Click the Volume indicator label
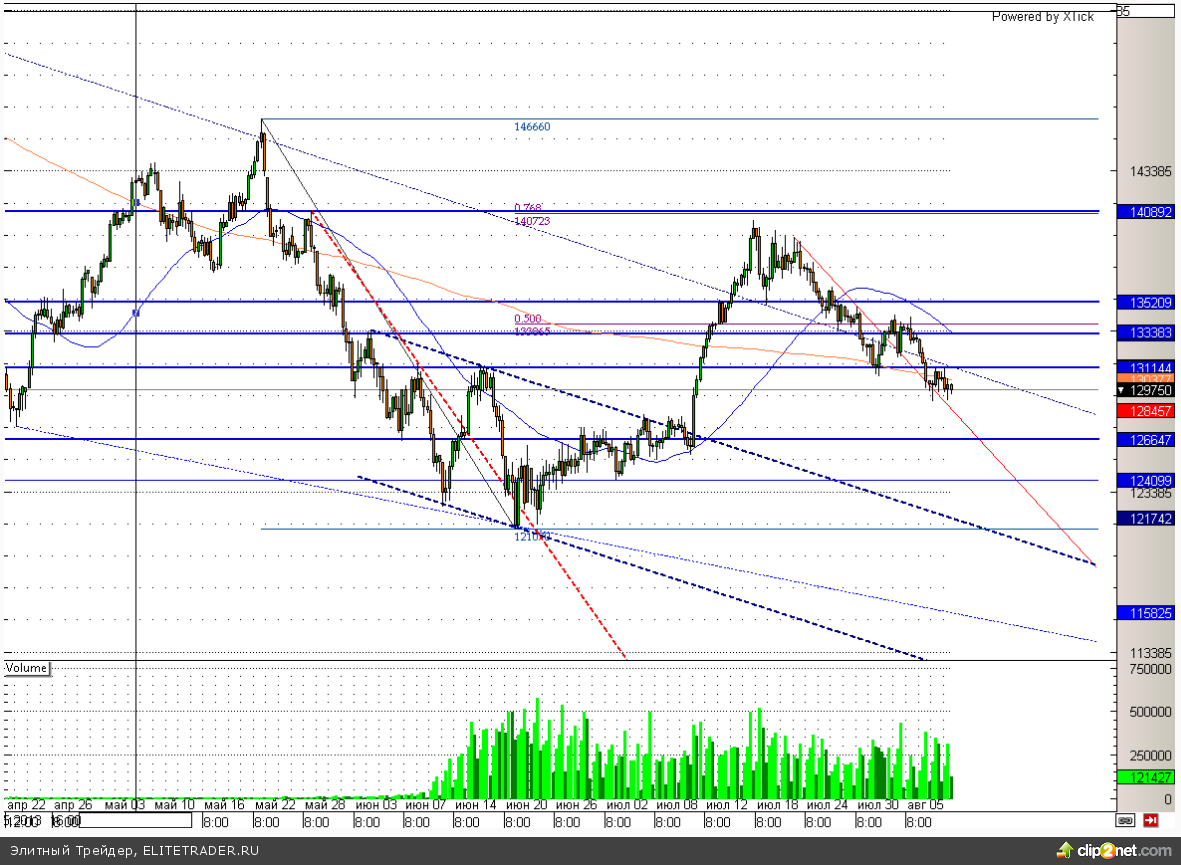This screenshot has height=865, width=1181. (27, 667)
